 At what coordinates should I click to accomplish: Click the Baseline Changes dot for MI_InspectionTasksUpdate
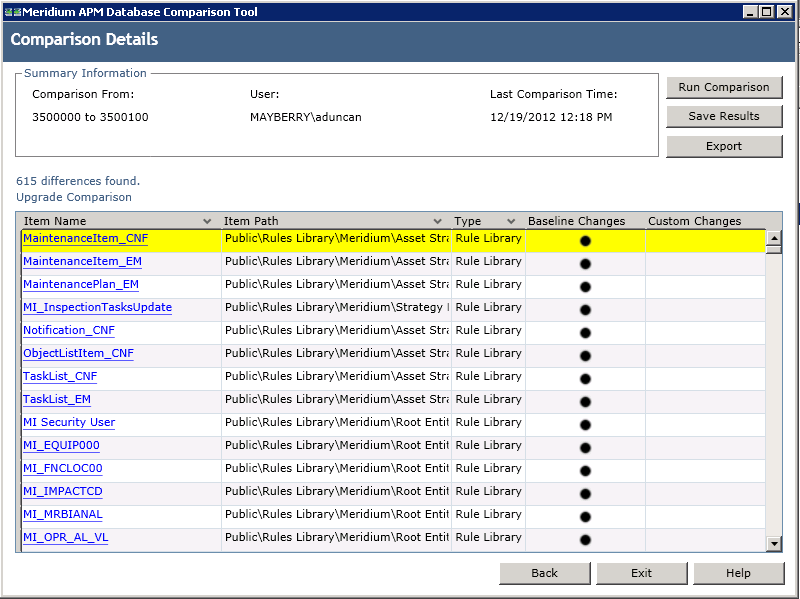point(585,310)
